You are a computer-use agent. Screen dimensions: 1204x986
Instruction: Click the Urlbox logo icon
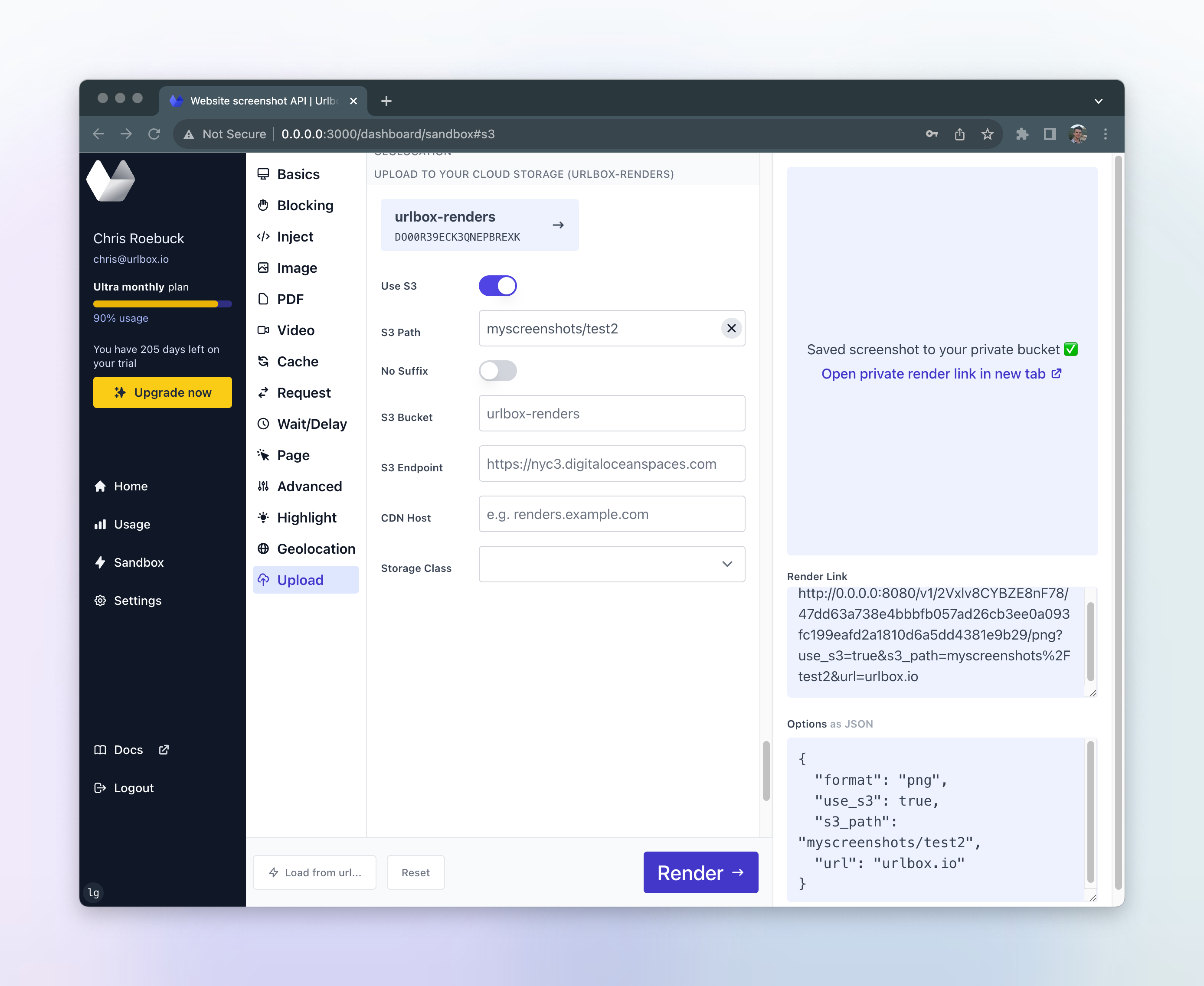coord(111,181)
